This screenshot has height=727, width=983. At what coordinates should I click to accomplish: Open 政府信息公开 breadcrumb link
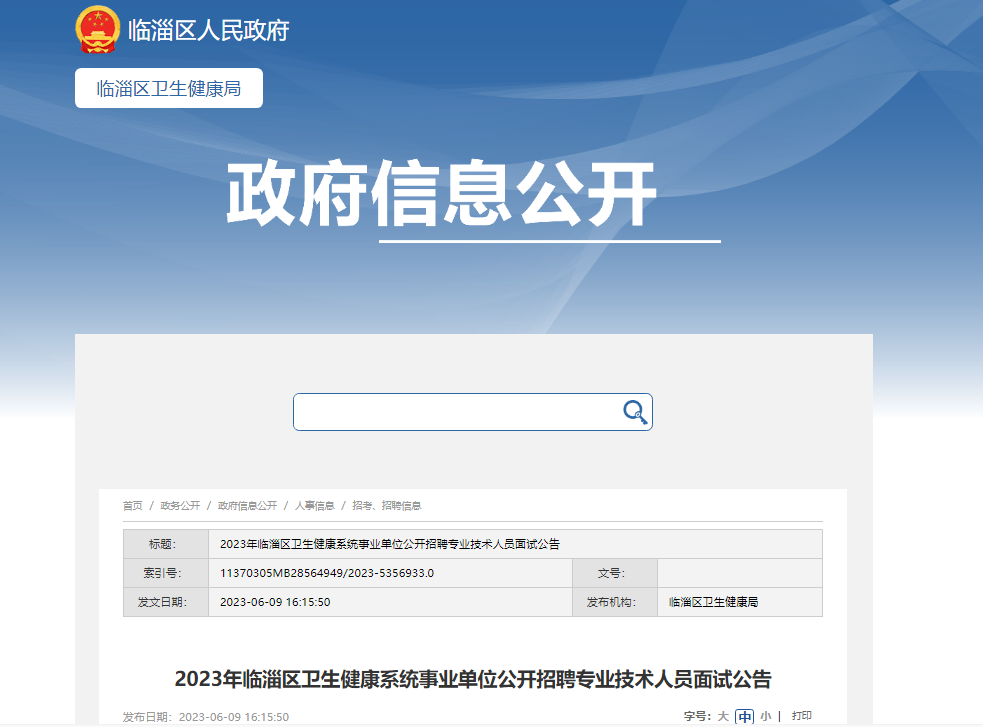click(x=247, y=506)
